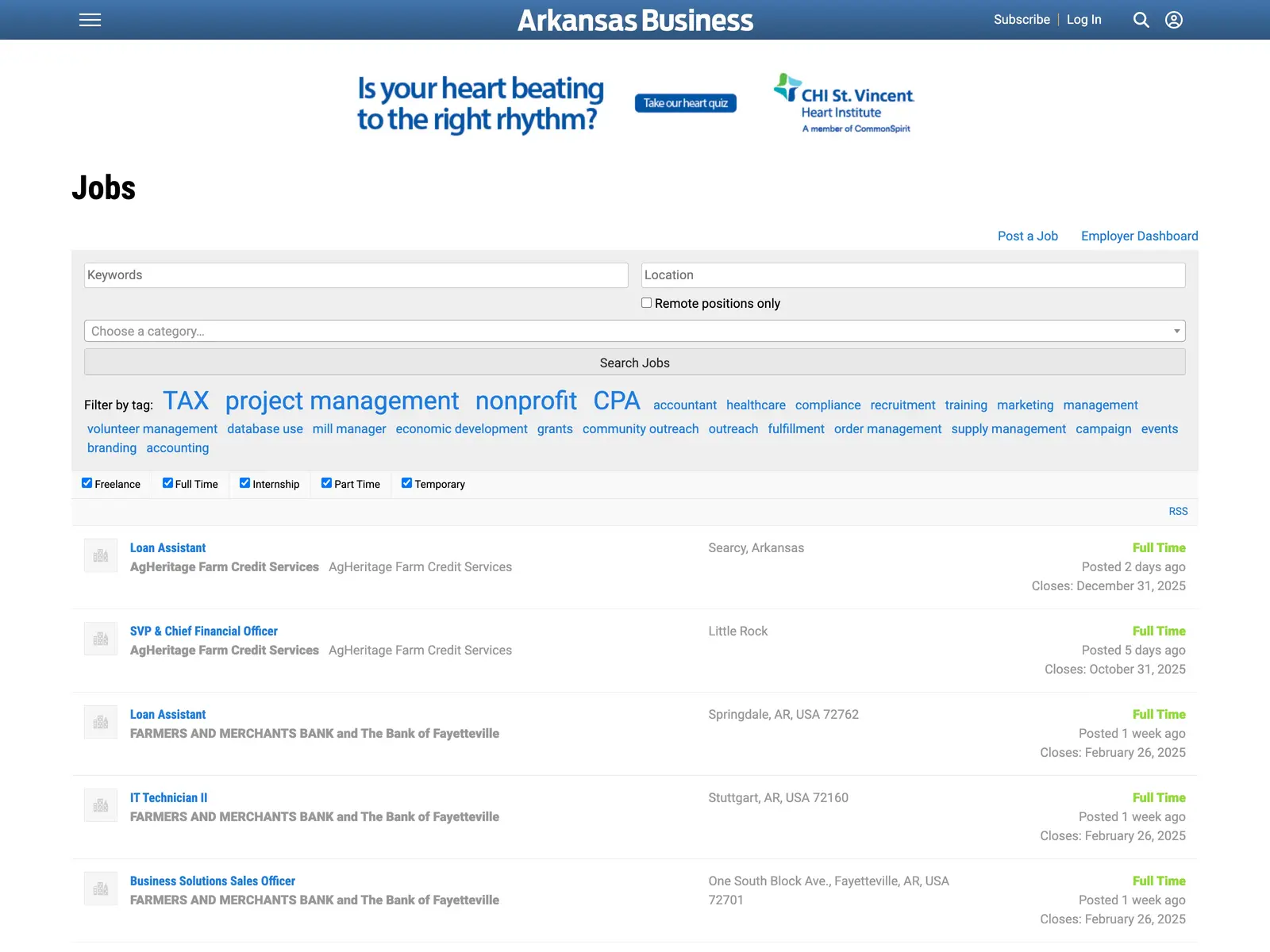Filter by the nonprofit tag
This screenshot has width=1270, height=952.
[526, 401]
